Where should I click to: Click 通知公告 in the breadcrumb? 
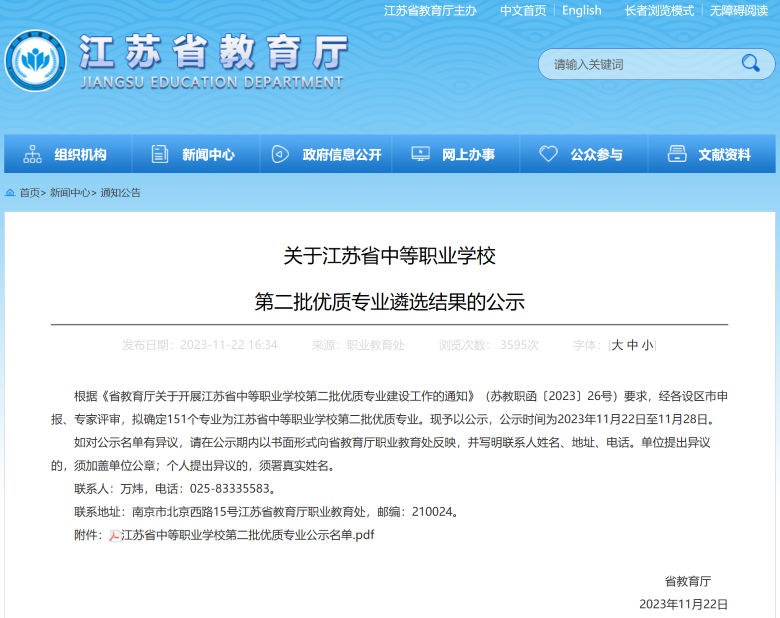[121, 193]
